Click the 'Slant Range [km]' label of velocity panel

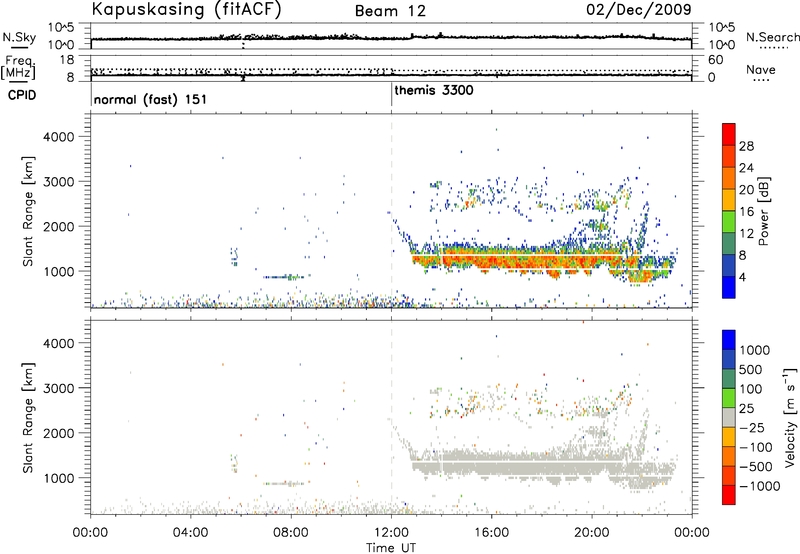[28, 418]
